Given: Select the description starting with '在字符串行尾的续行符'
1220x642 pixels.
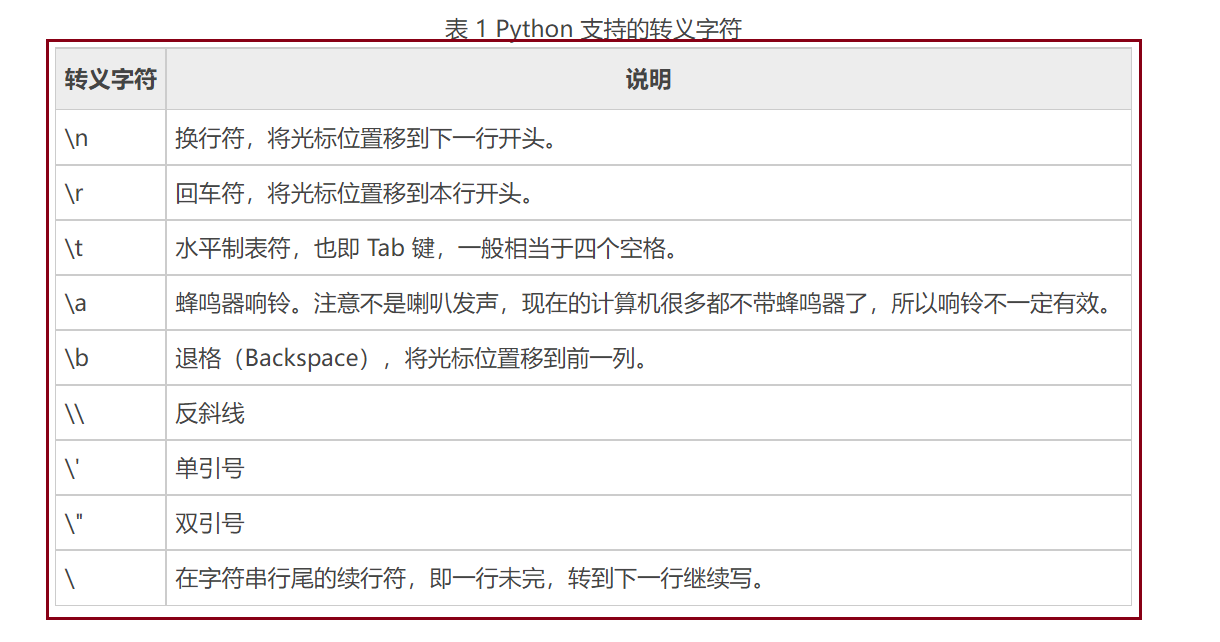Looking at the screenshot, I should tap(470, 578).
